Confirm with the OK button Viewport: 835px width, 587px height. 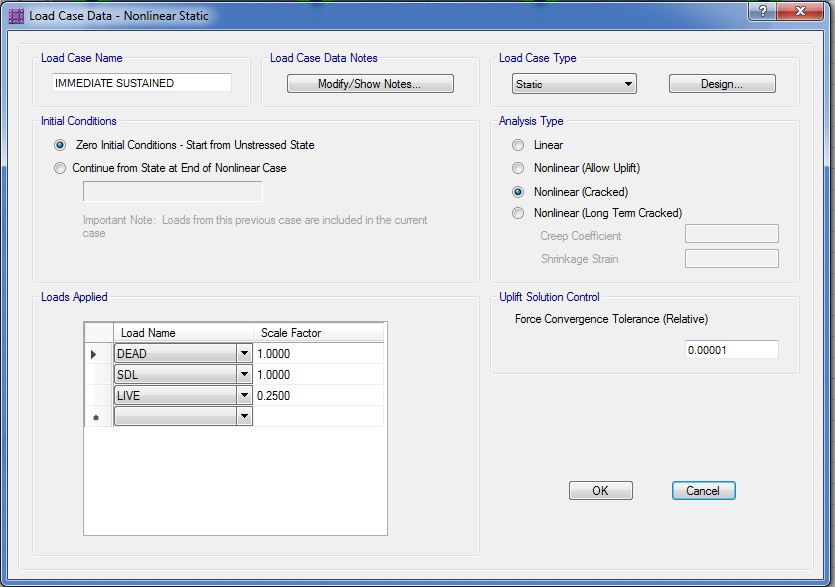click(x=601, y=491)
